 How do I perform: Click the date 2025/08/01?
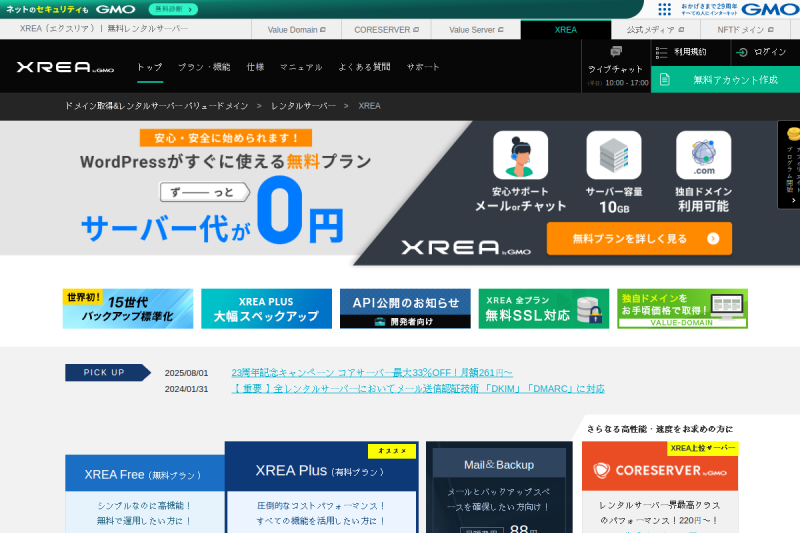click(186, 373)
